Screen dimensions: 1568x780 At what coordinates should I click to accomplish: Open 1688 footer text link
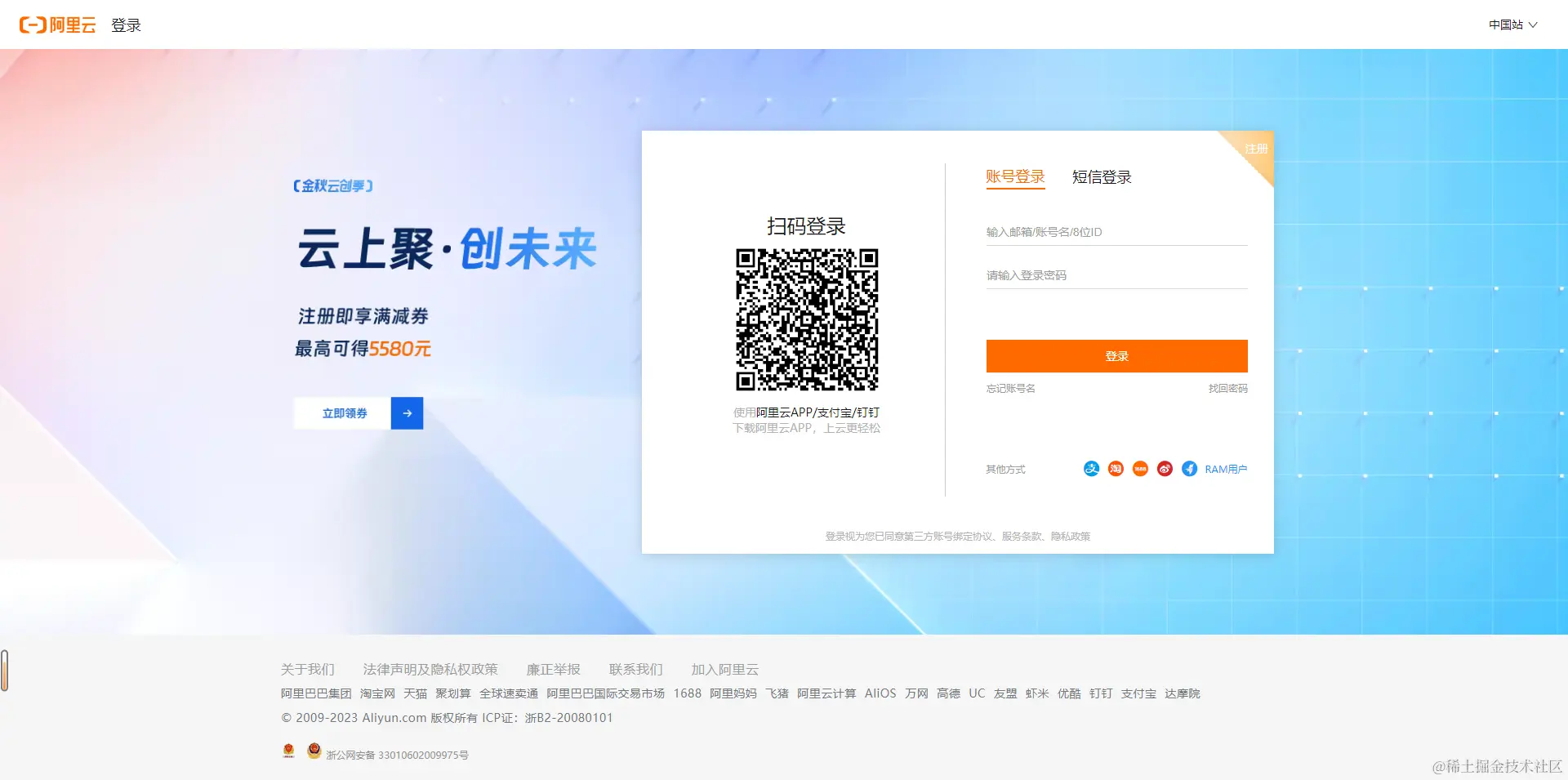tap(688, 693)
